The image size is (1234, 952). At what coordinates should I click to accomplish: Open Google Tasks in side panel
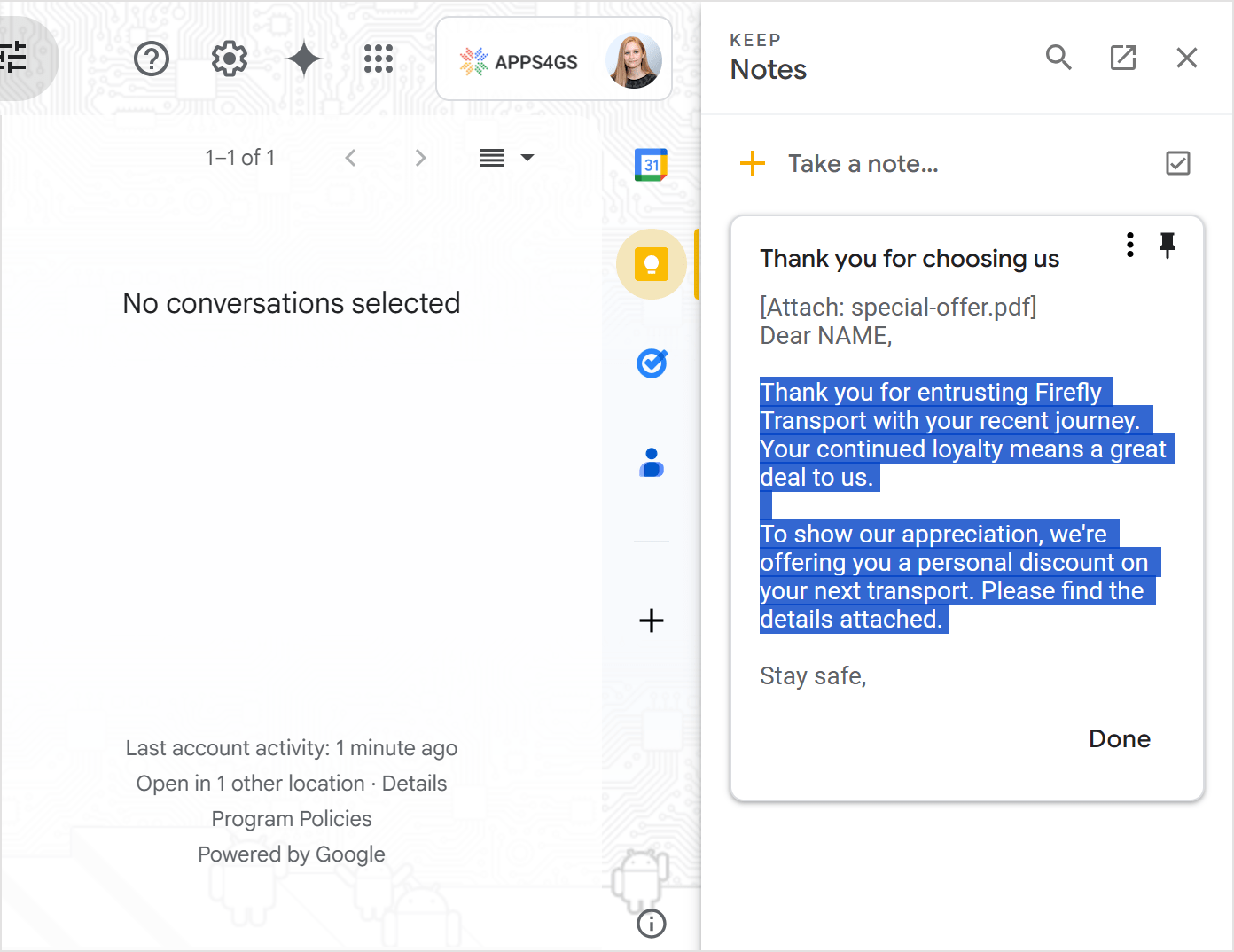652,363
